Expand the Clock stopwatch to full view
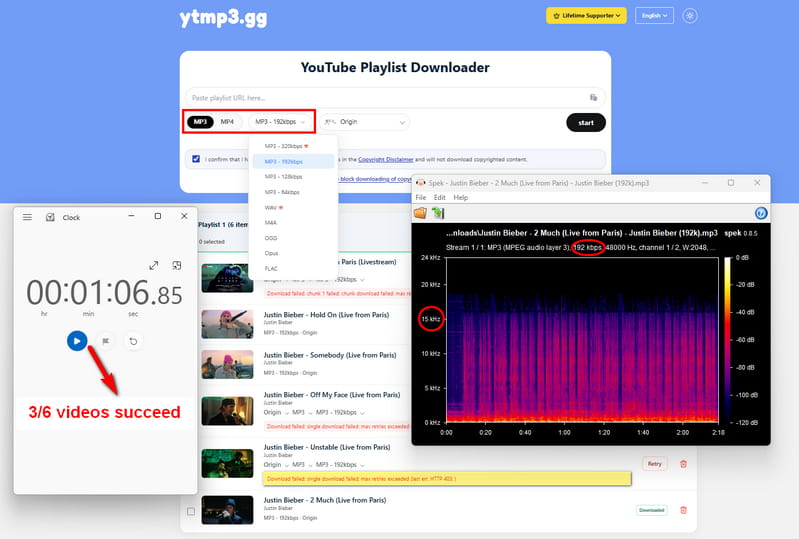This screenshot has width=799, height=539. [x=153, y=265]
